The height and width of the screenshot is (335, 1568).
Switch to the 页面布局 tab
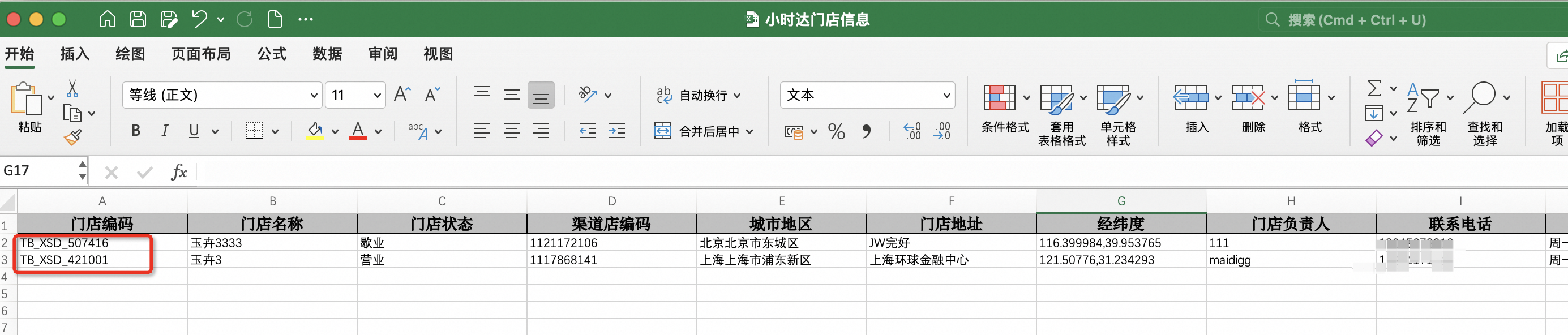tap(201, 54)
